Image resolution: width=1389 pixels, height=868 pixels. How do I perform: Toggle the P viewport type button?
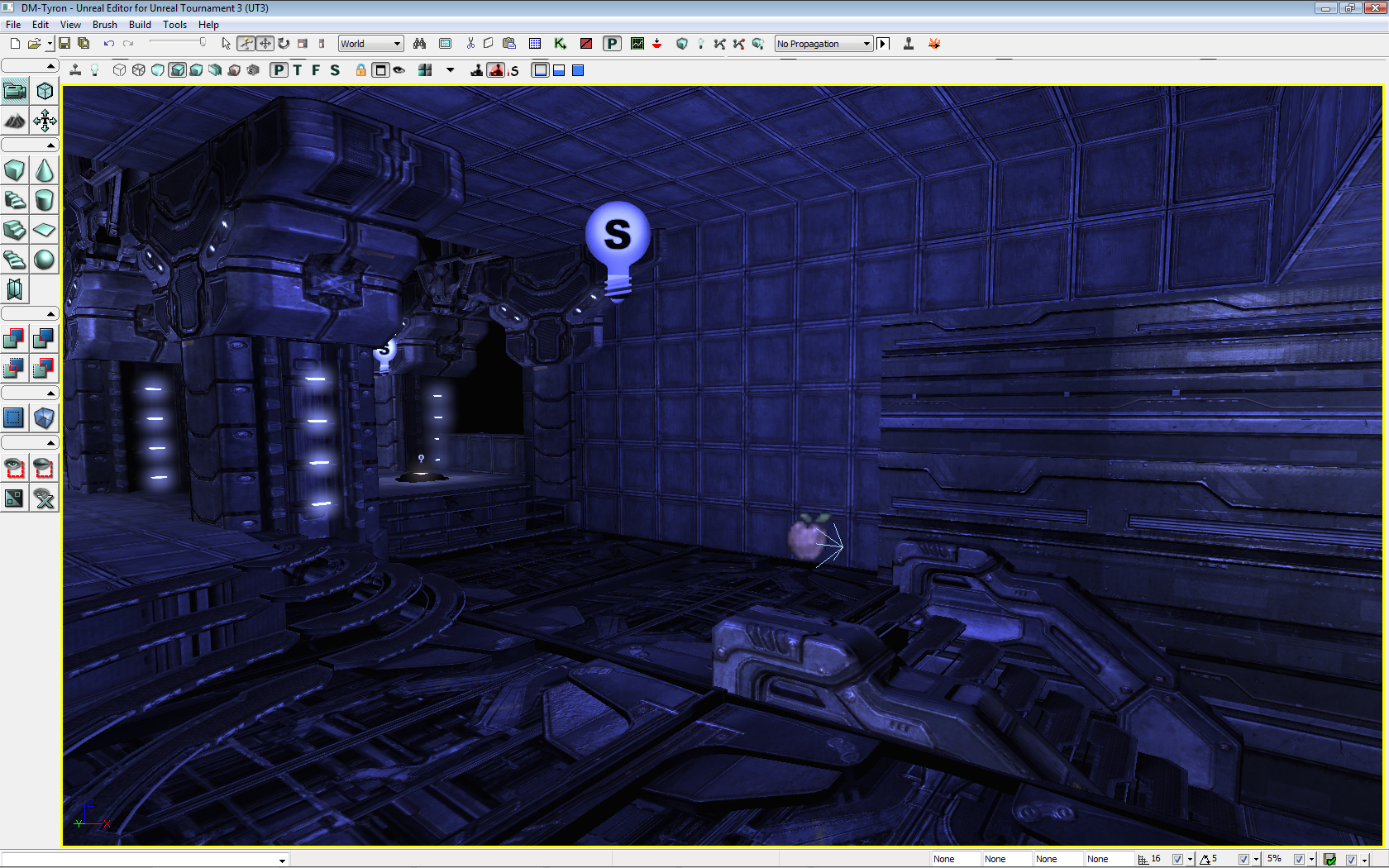[279, 70]
